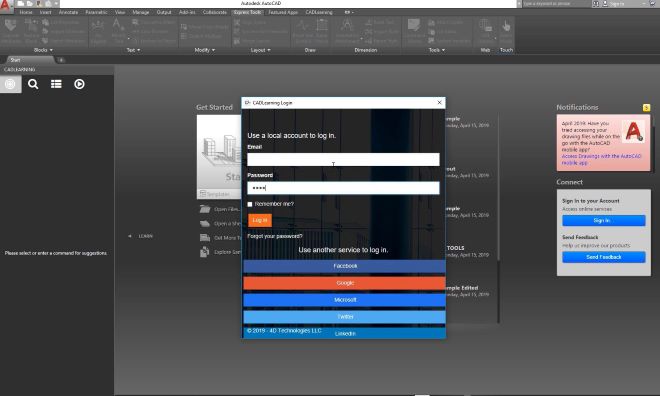Screen dimensions: 660x396
Task: Click the recent documents list scrollbar
Action: coord(499,218)
